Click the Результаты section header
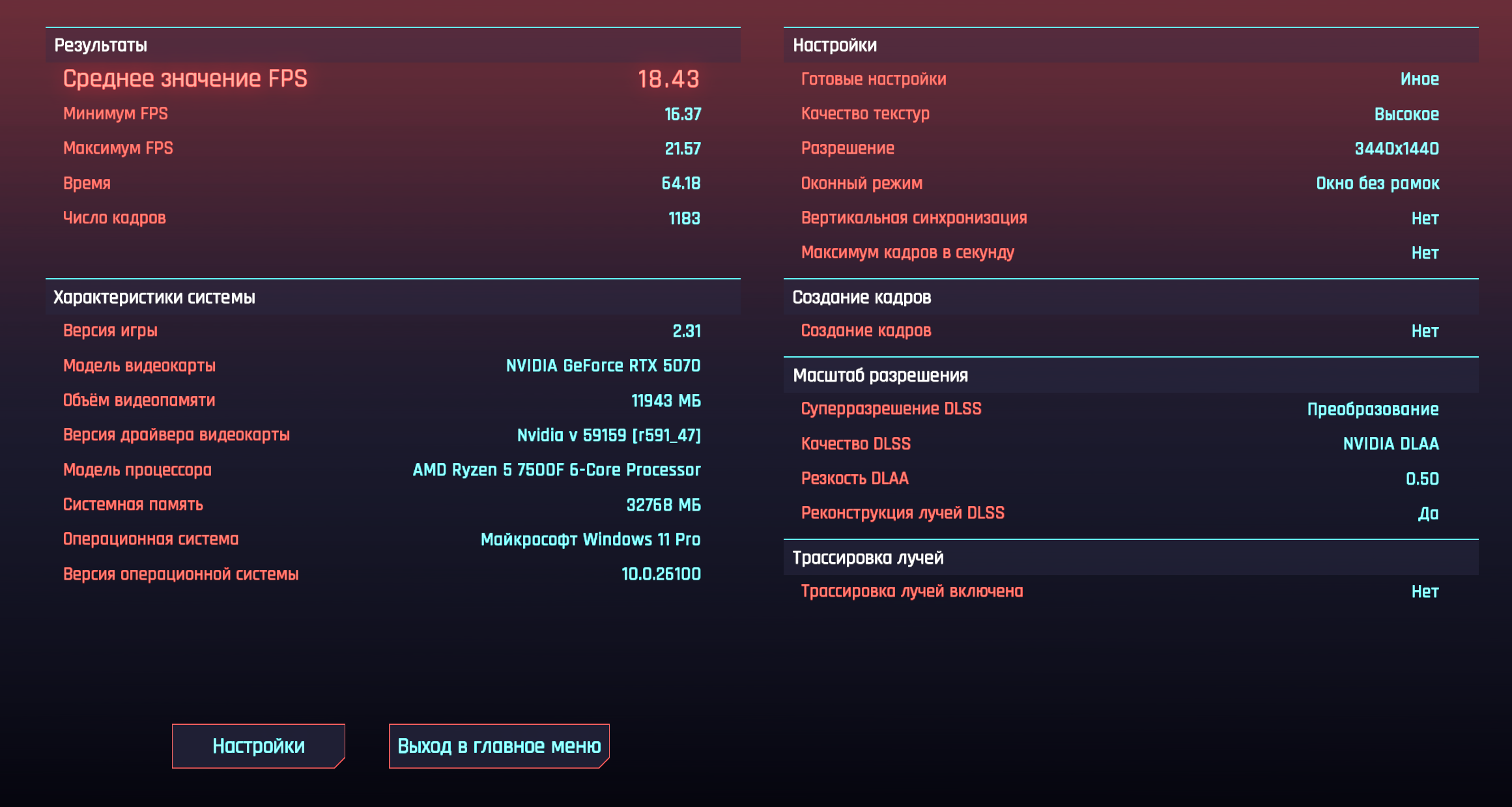This screenshot has width=1512, height=807. [x=101, y=45]
